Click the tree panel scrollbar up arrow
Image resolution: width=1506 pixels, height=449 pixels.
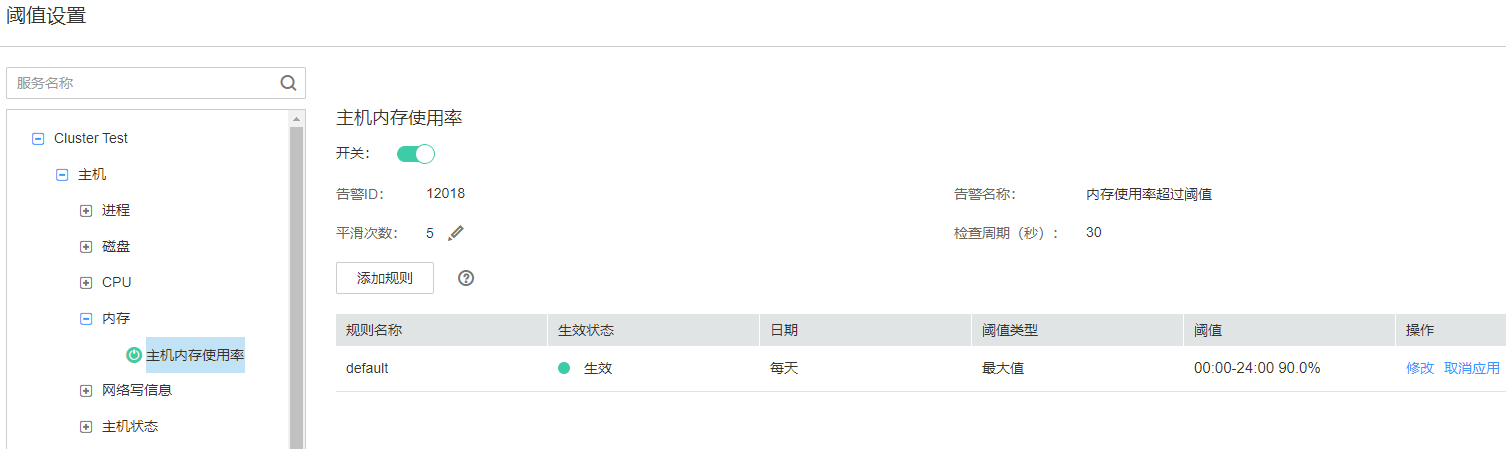click(296, 119)
